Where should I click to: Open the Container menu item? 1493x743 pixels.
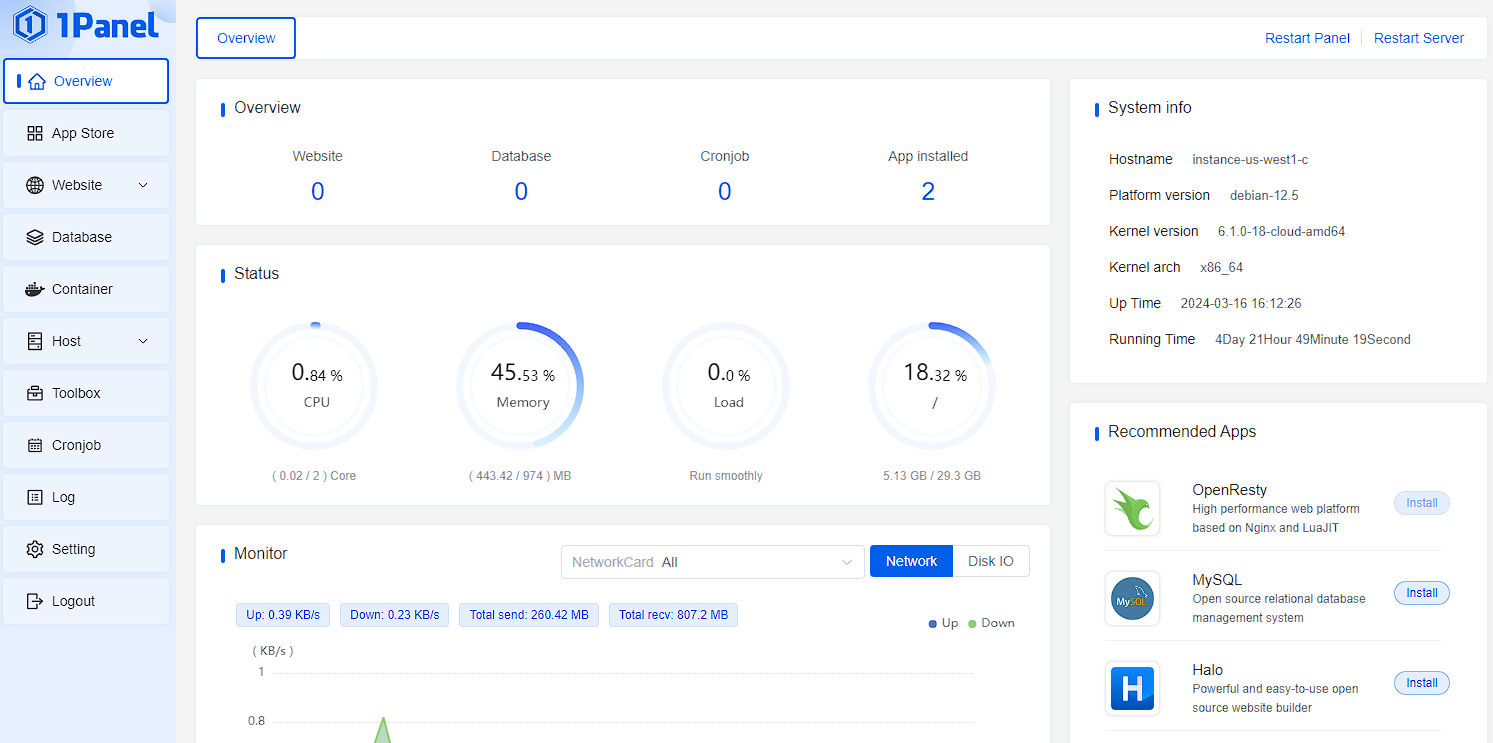86,289
